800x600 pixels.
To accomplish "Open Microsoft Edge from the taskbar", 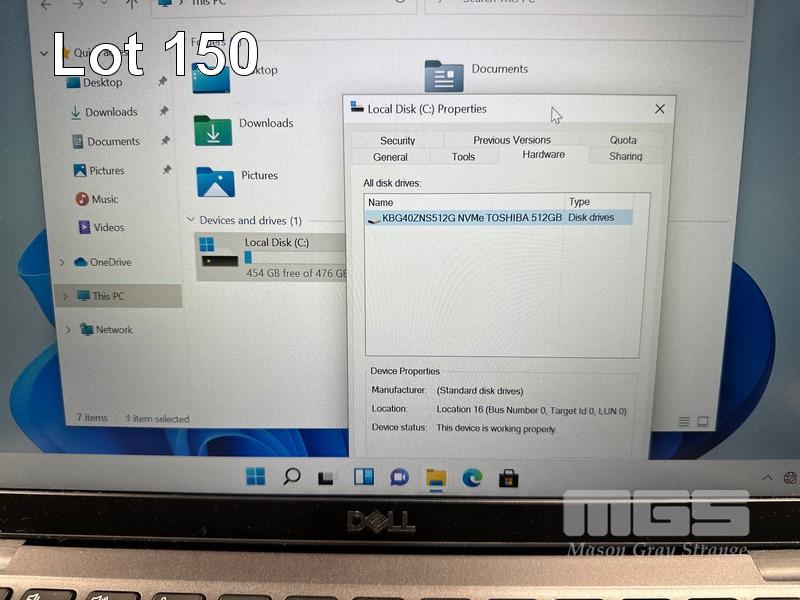I will [x=472, y=478].
